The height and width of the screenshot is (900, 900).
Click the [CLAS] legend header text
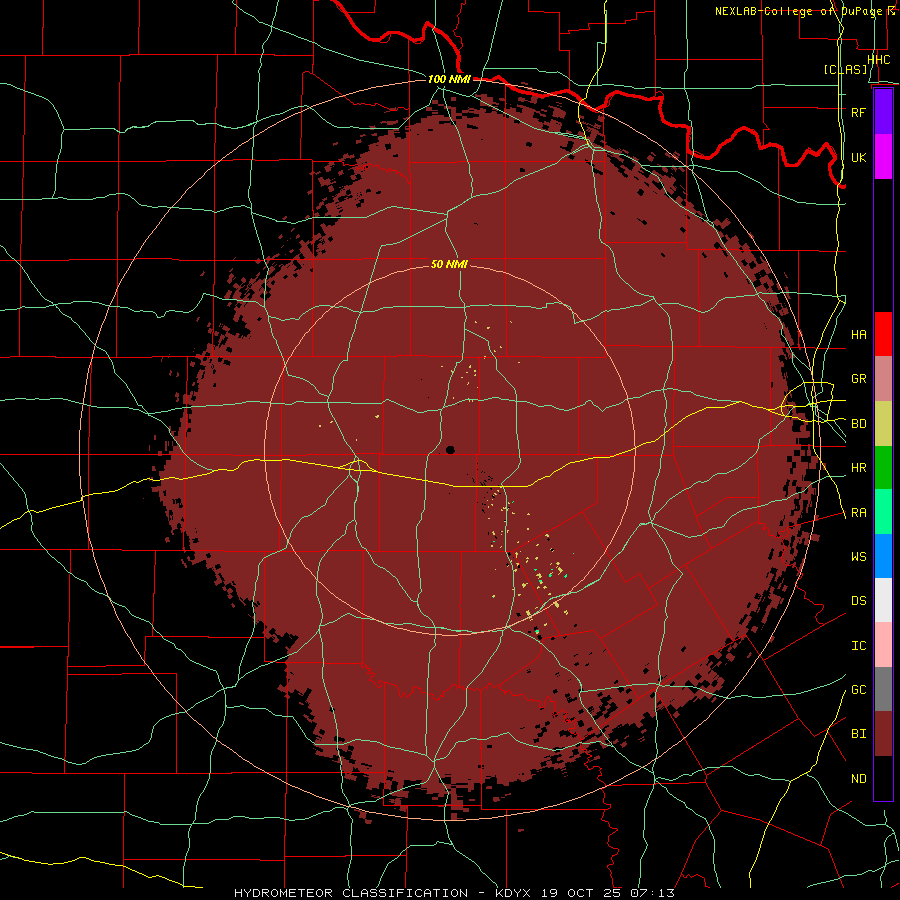pyautogui.click(x=845, y=70)
